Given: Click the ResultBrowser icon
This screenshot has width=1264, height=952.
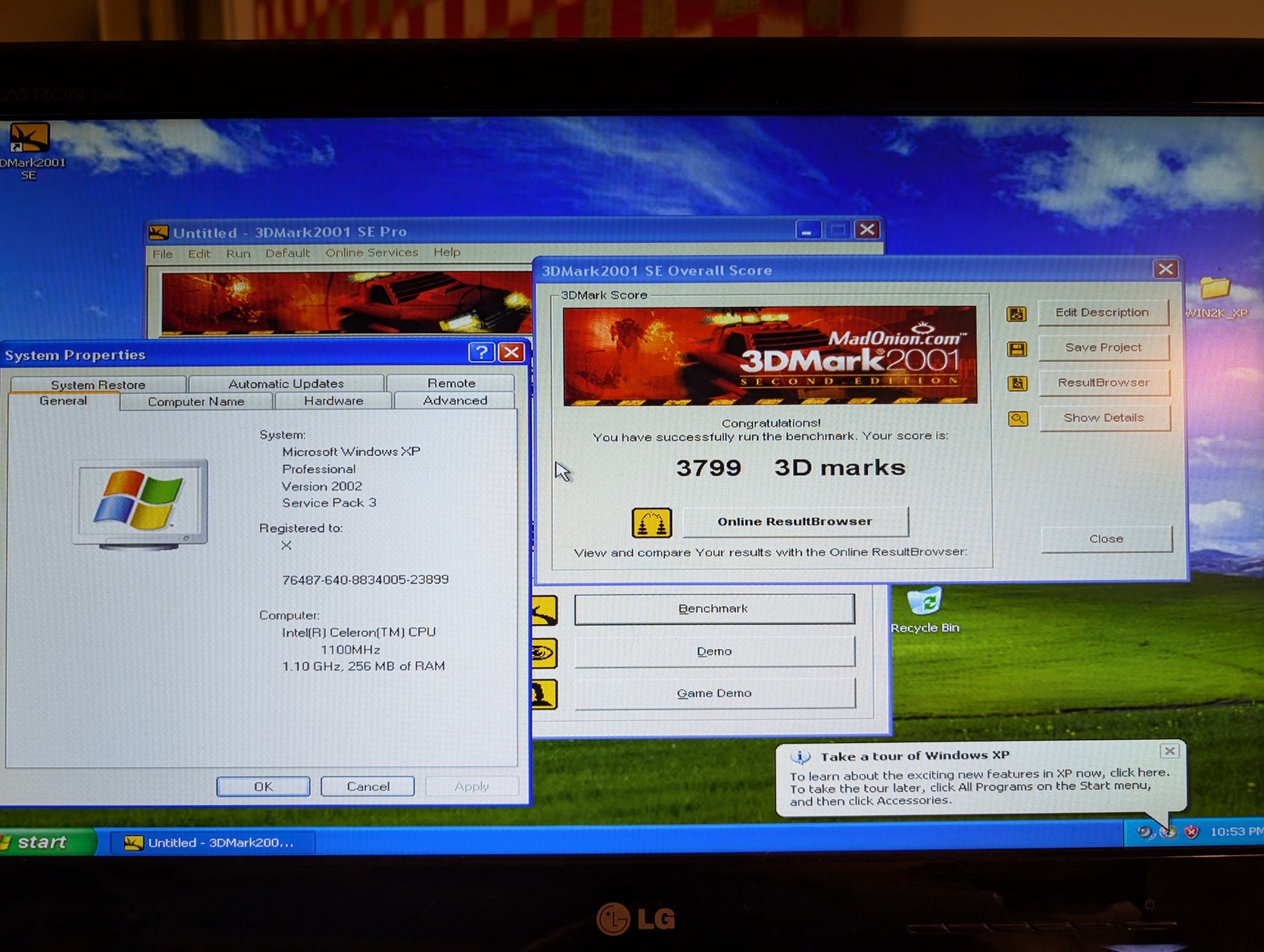Looking at the screenshot, I should click(1017, 383).
